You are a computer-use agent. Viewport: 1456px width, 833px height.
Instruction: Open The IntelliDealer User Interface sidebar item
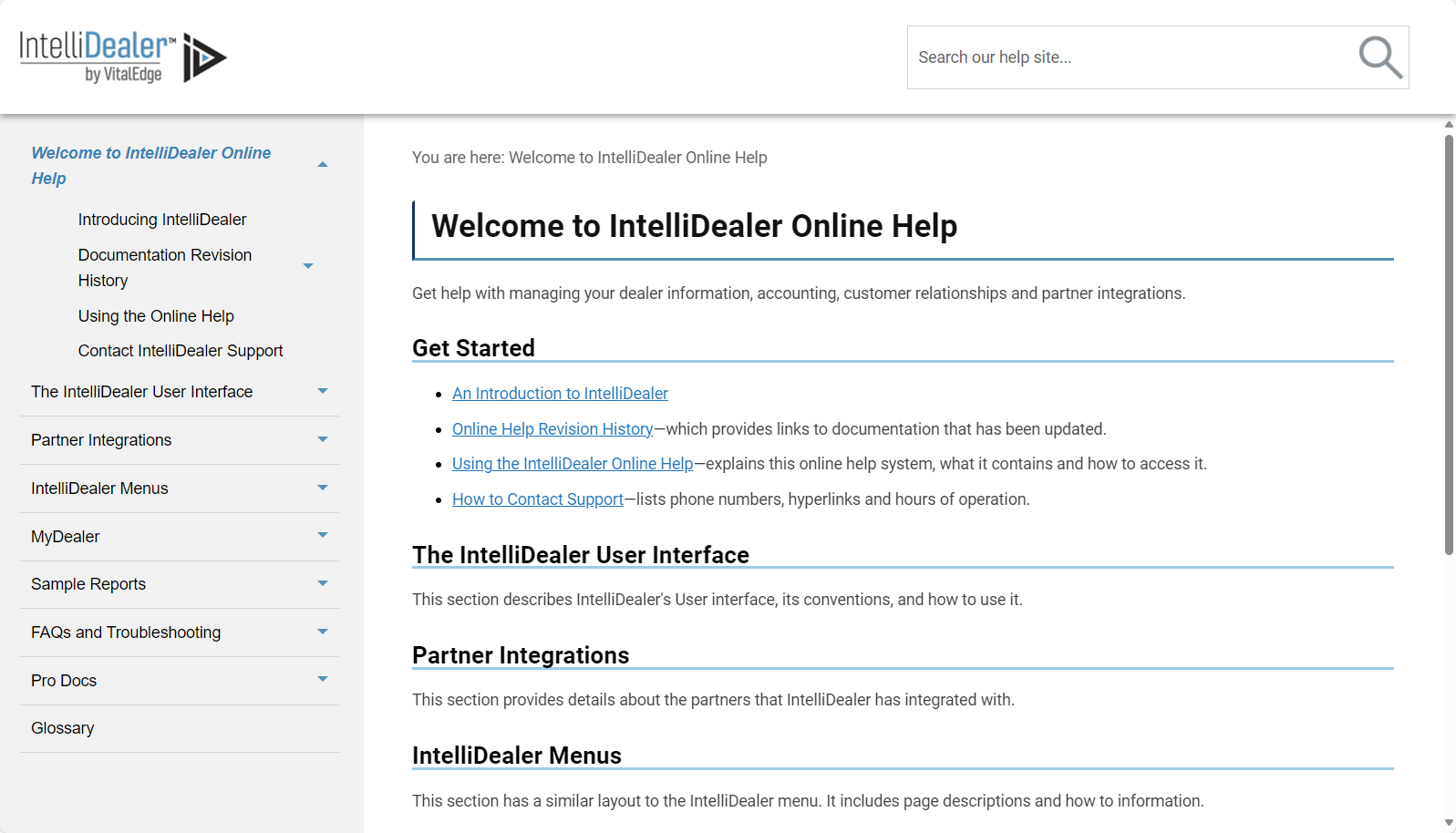tap(142, 392)
